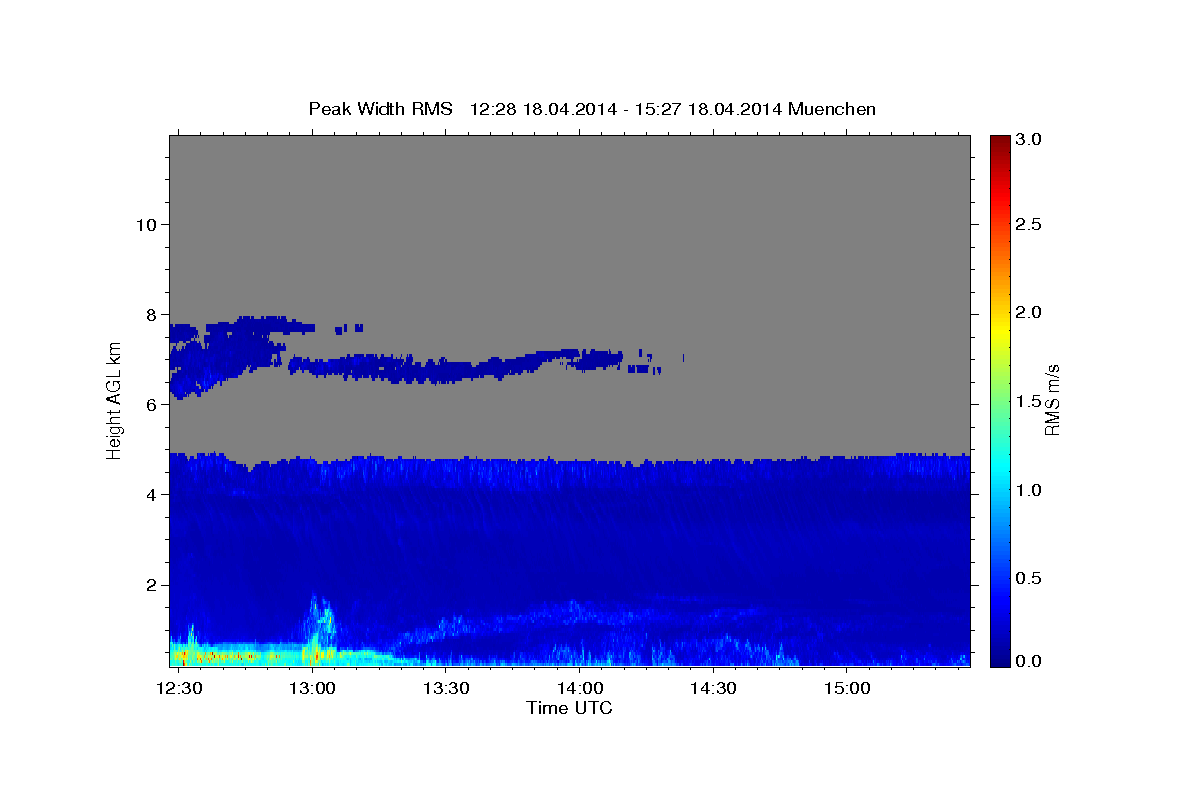Click the "Time UTC" axis label
1200x800 pixels.
click(569, 708)
